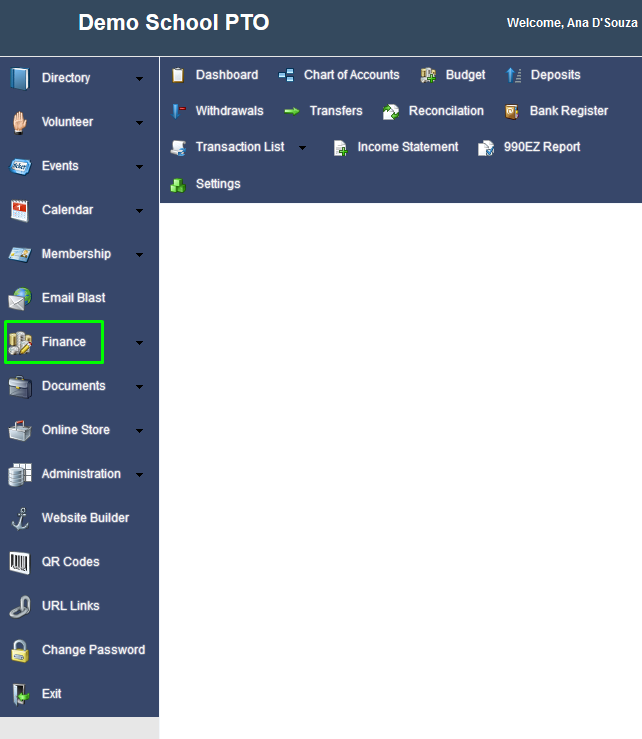Expand the Volunteer dropdown arrow
Screen dimensions: 642x739
(139, 123)
